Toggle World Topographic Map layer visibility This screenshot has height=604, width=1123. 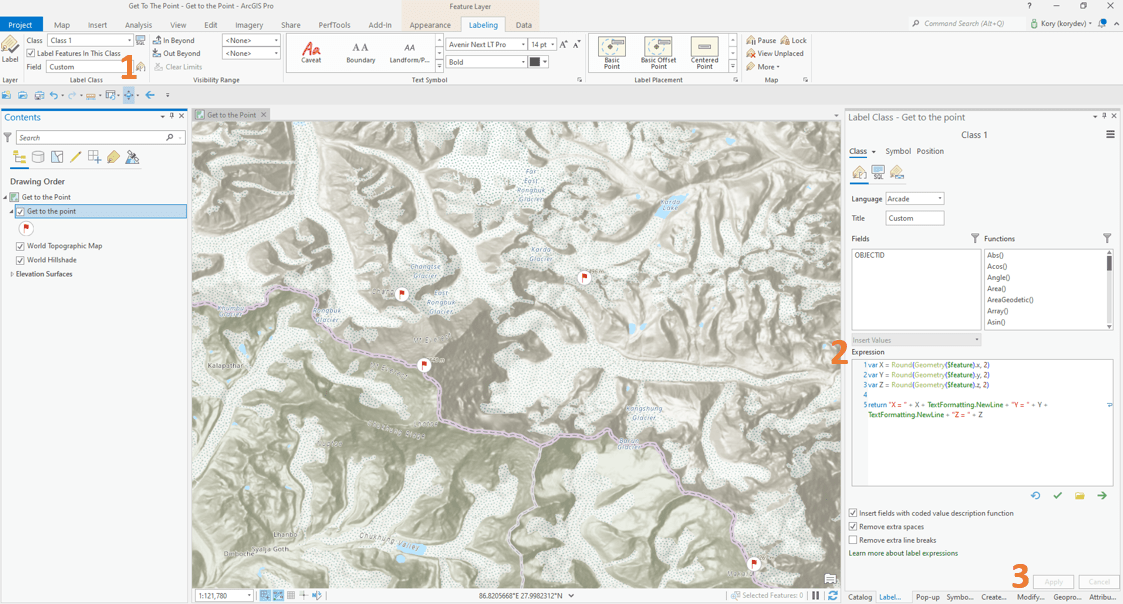point(20,246)
